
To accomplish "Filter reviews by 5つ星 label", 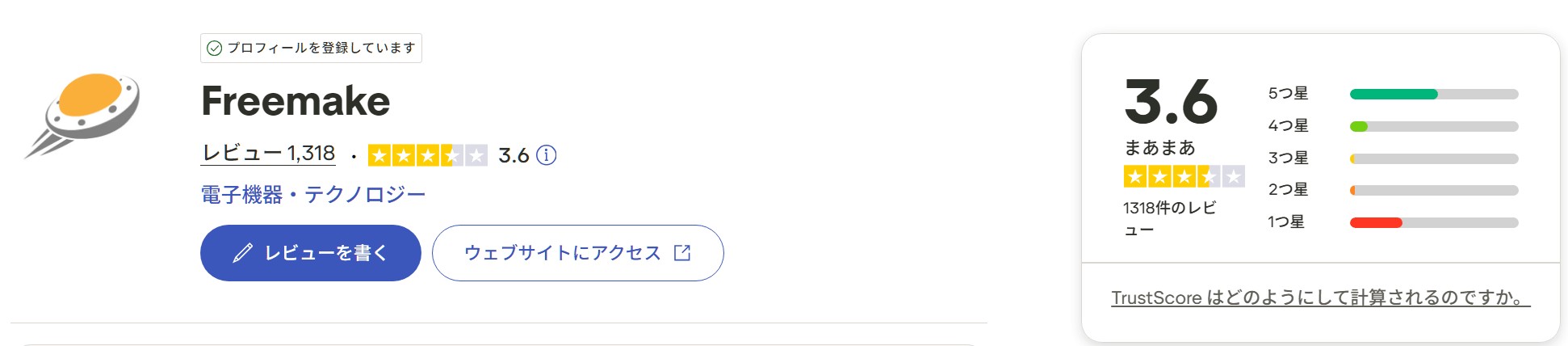I will coord(1288,94).
